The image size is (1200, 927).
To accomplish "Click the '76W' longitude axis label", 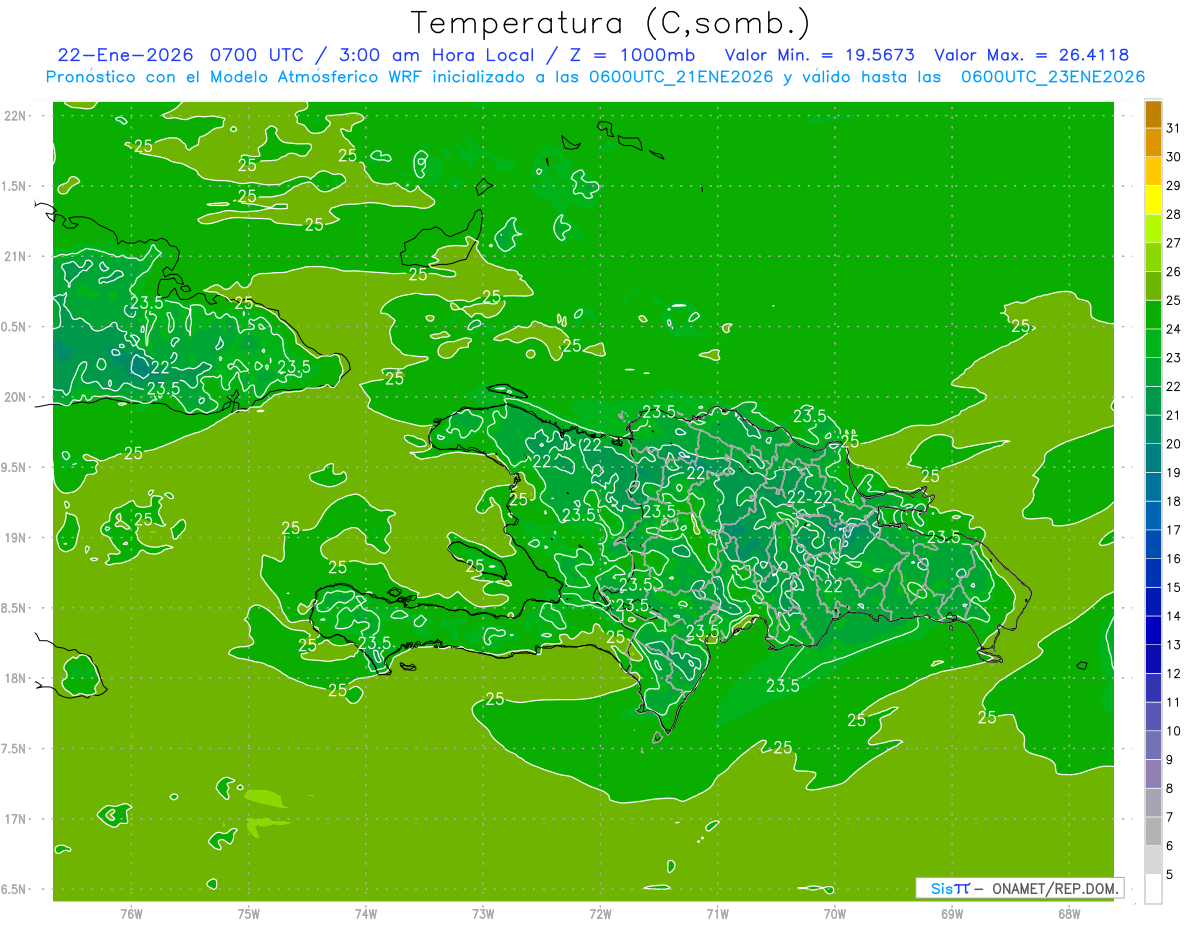I will [x=131, y=914].
